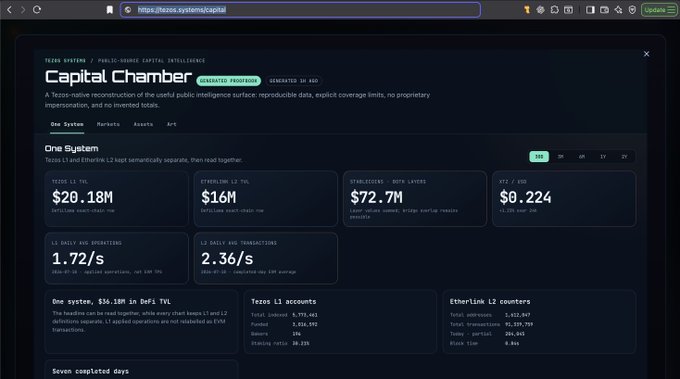
Task: Go forward using the browser forward arrow
Action: click(23, 10)
